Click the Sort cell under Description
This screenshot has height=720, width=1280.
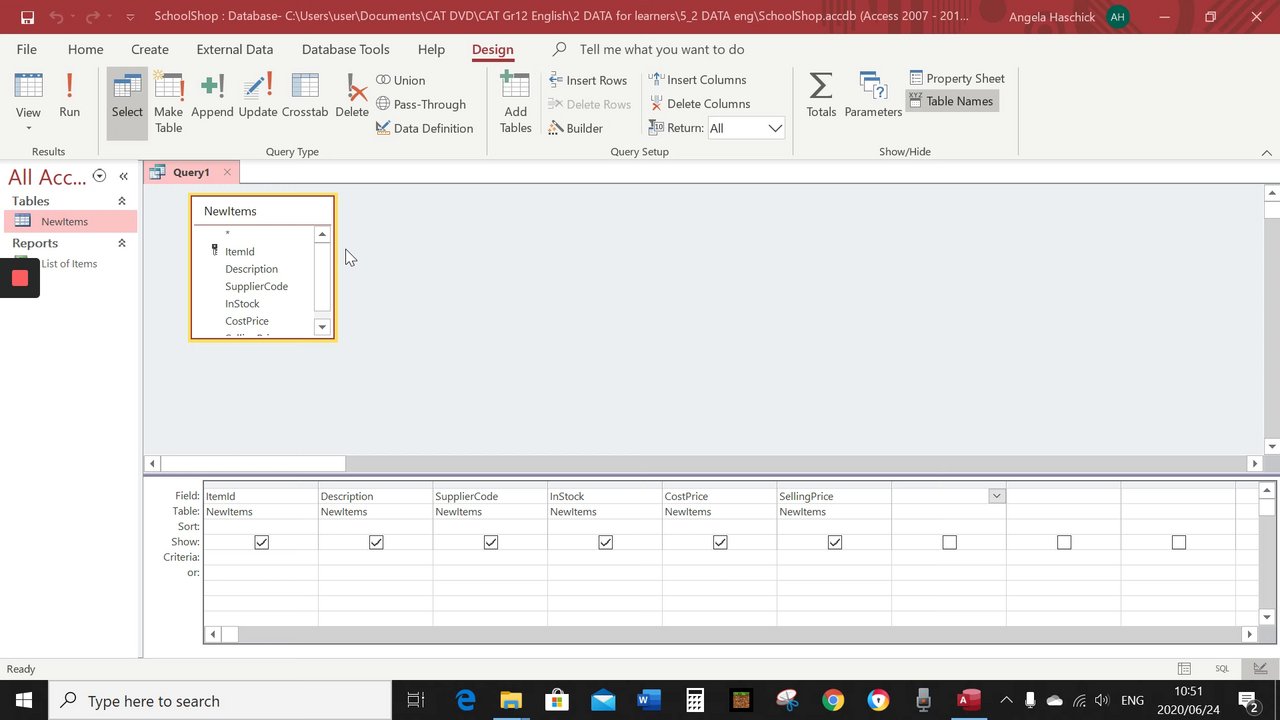[376, 526]
